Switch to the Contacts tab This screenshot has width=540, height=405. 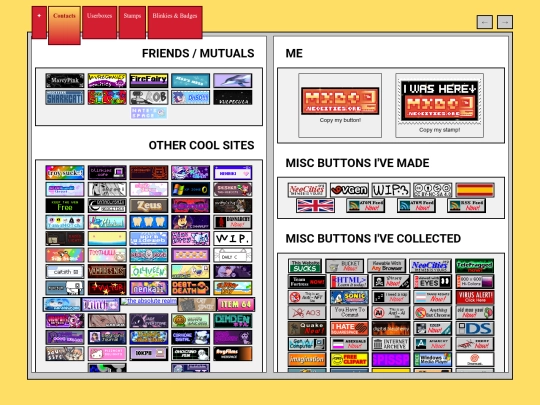64,25
